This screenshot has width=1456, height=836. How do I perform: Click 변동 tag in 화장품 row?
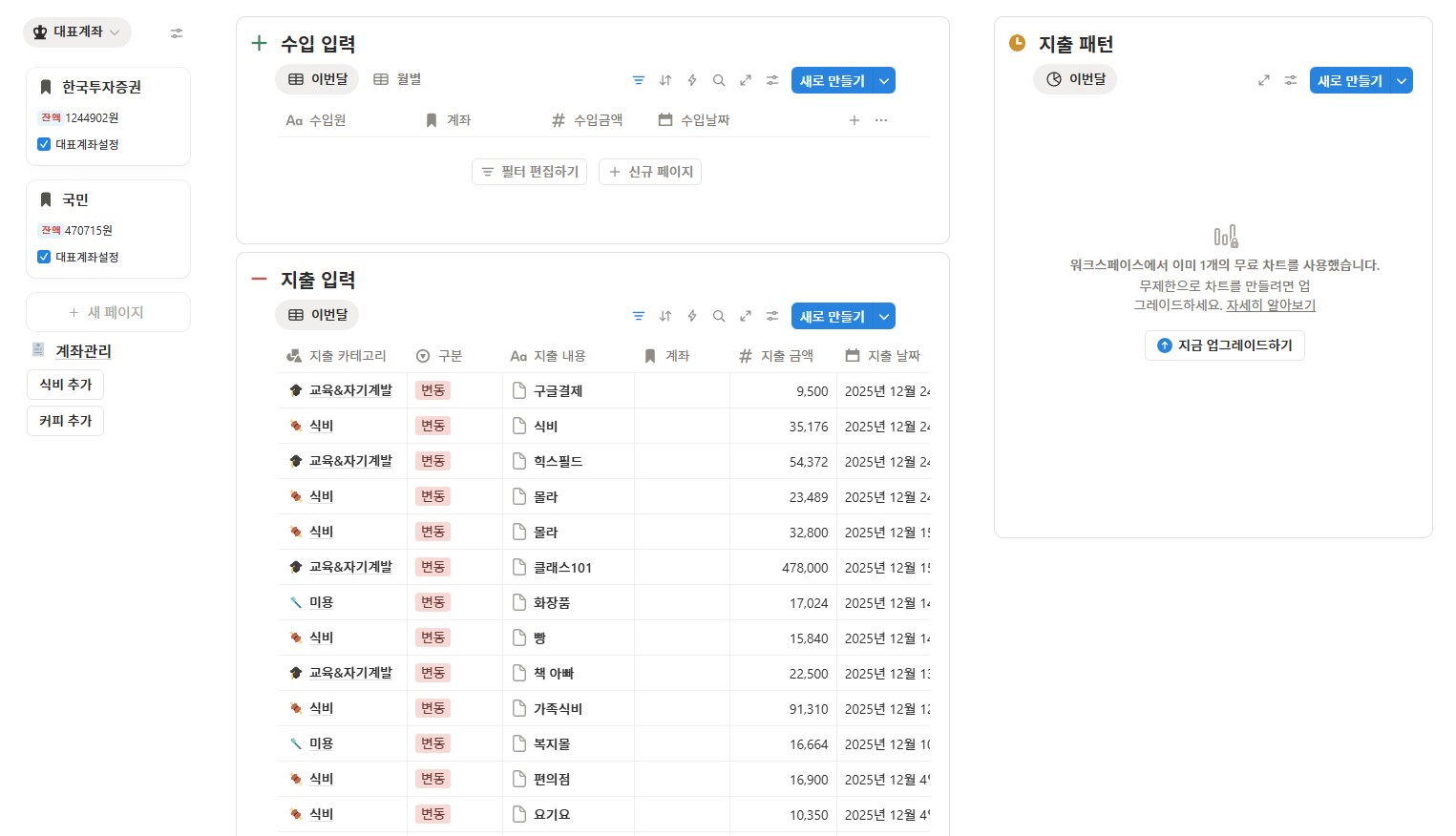pyautogui.click(x=433, y=602)
